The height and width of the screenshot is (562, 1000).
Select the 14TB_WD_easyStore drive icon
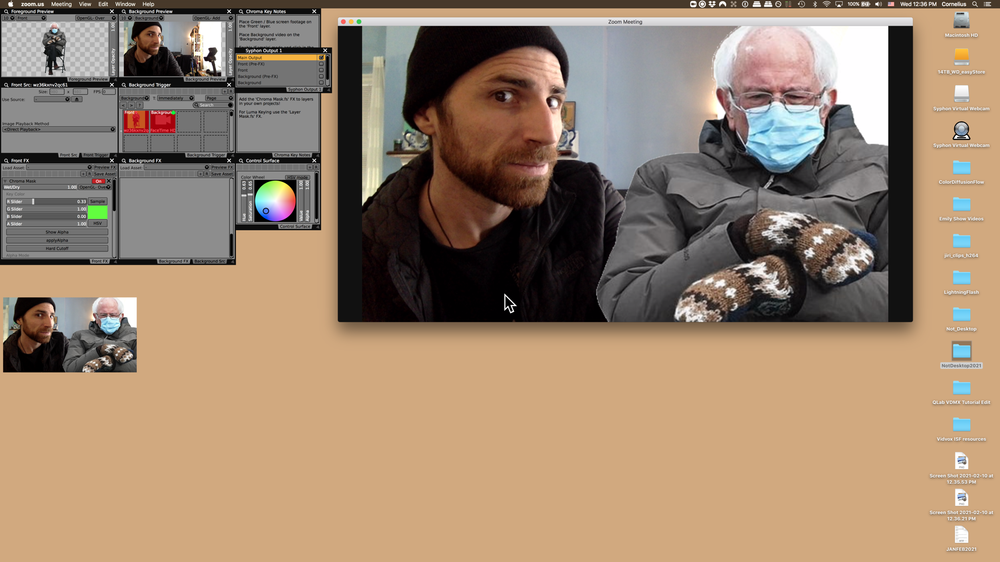(961, 57)
